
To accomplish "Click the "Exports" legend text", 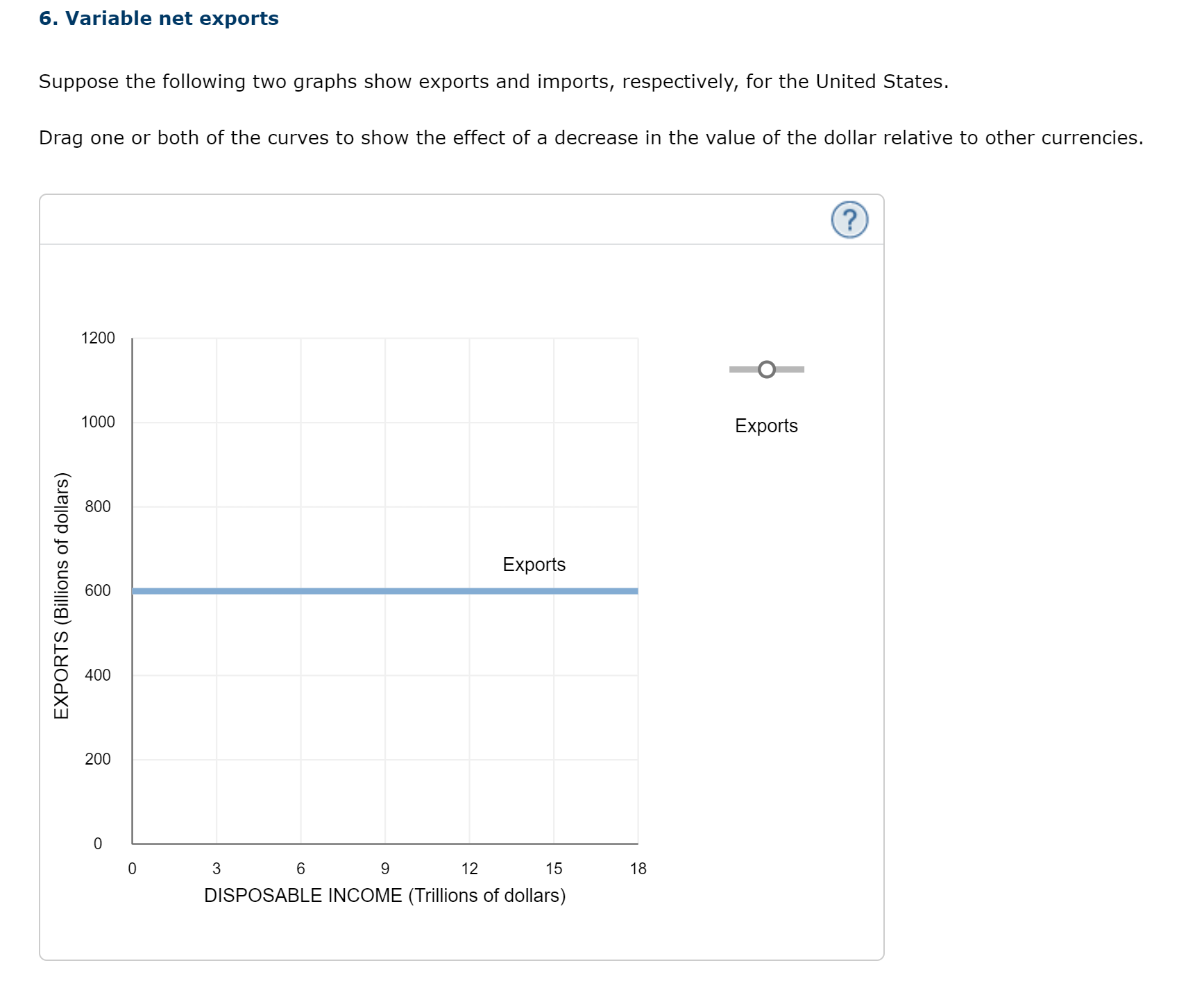I will (x=766, y=426).
